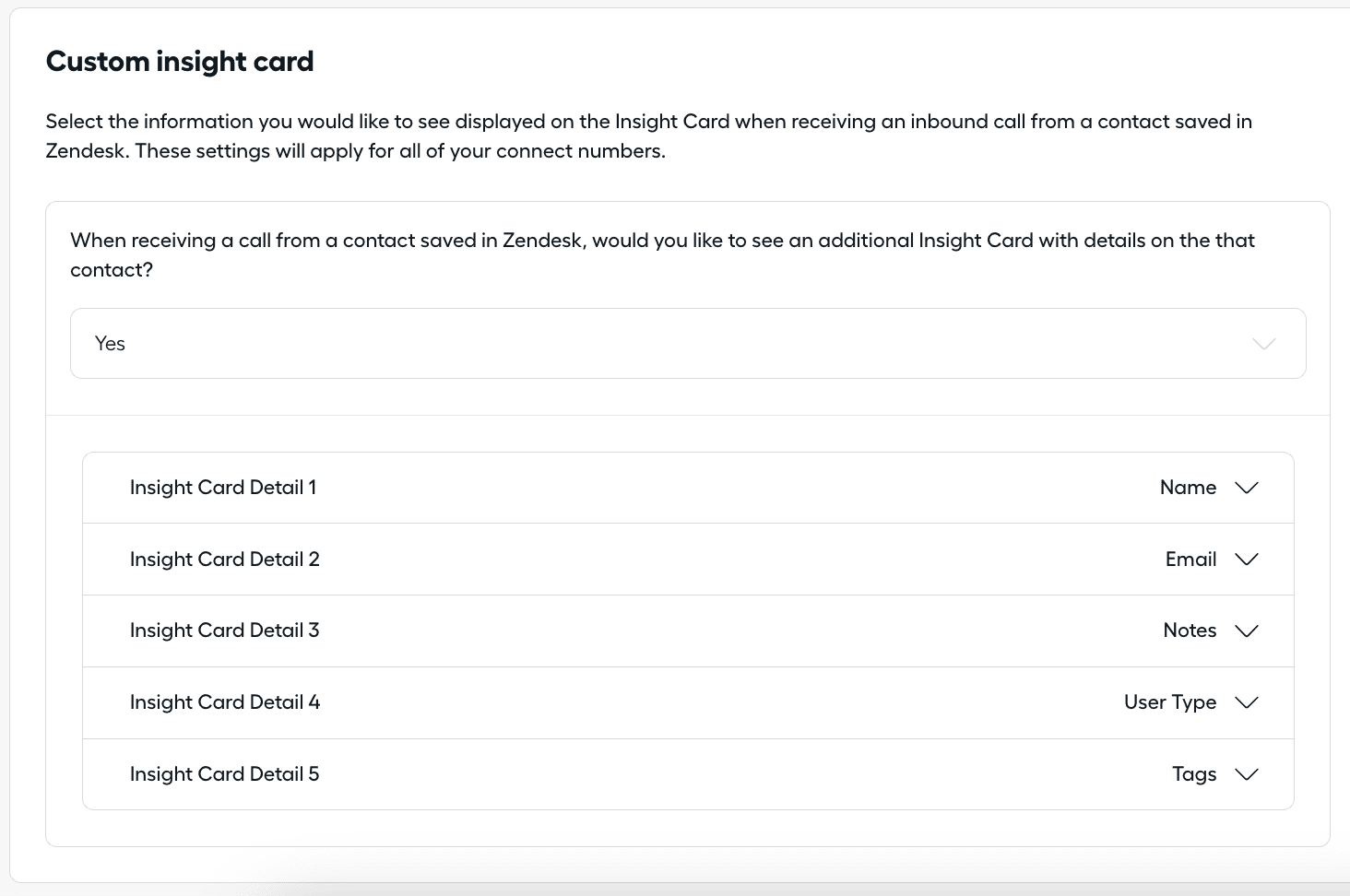Click the chevron next to Tags
The height and width of the screenshot is (896, 1350).
coord(1247,774)
